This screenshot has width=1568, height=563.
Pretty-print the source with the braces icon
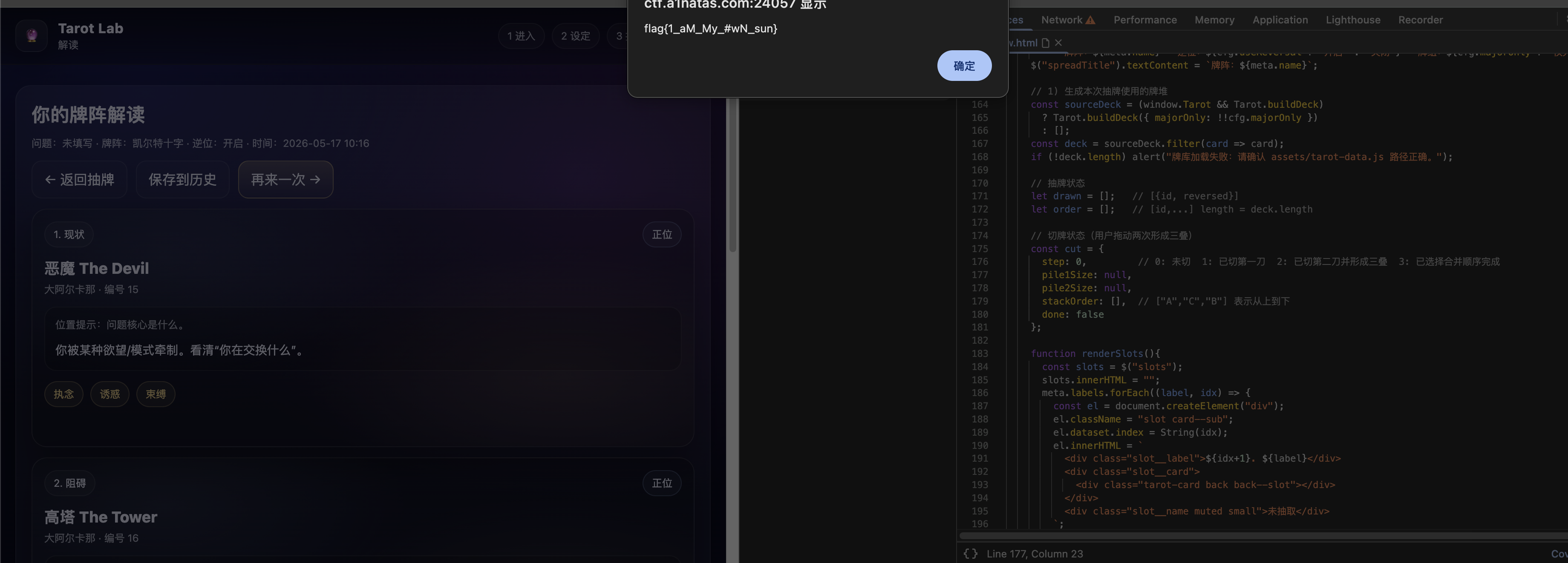[x=970, y=554]
